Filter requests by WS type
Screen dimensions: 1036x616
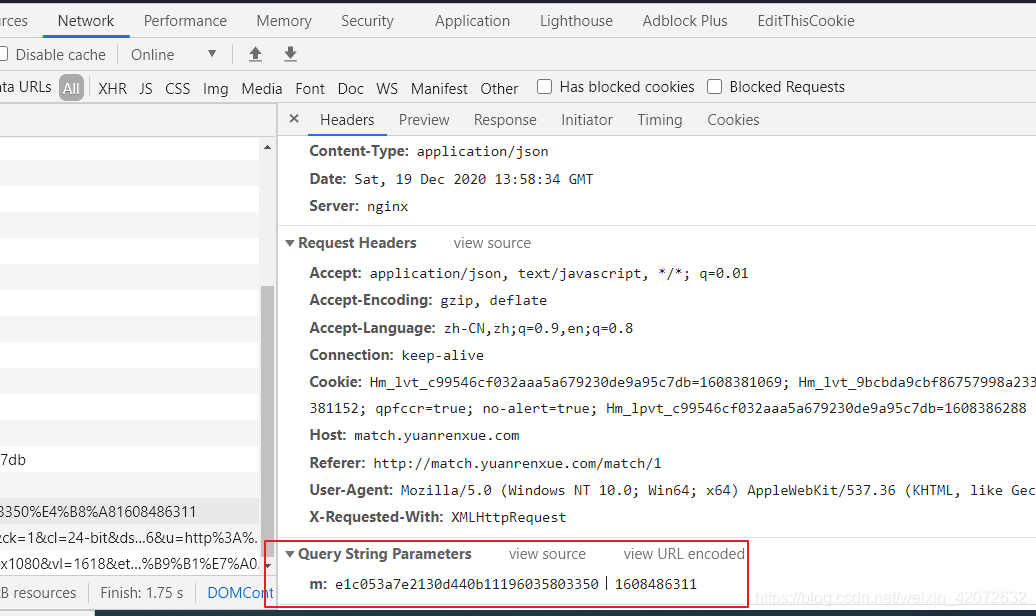(387, 88)
